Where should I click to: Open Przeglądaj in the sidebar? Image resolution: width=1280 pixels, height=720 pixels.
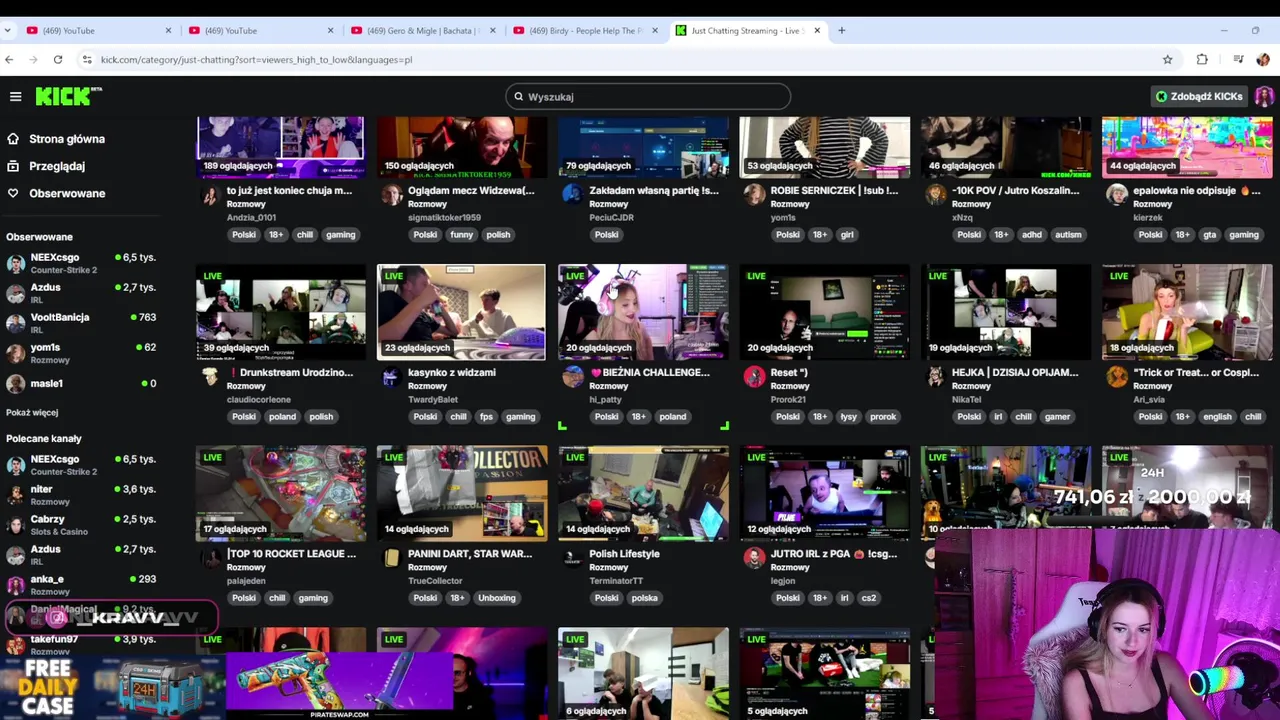57,166
